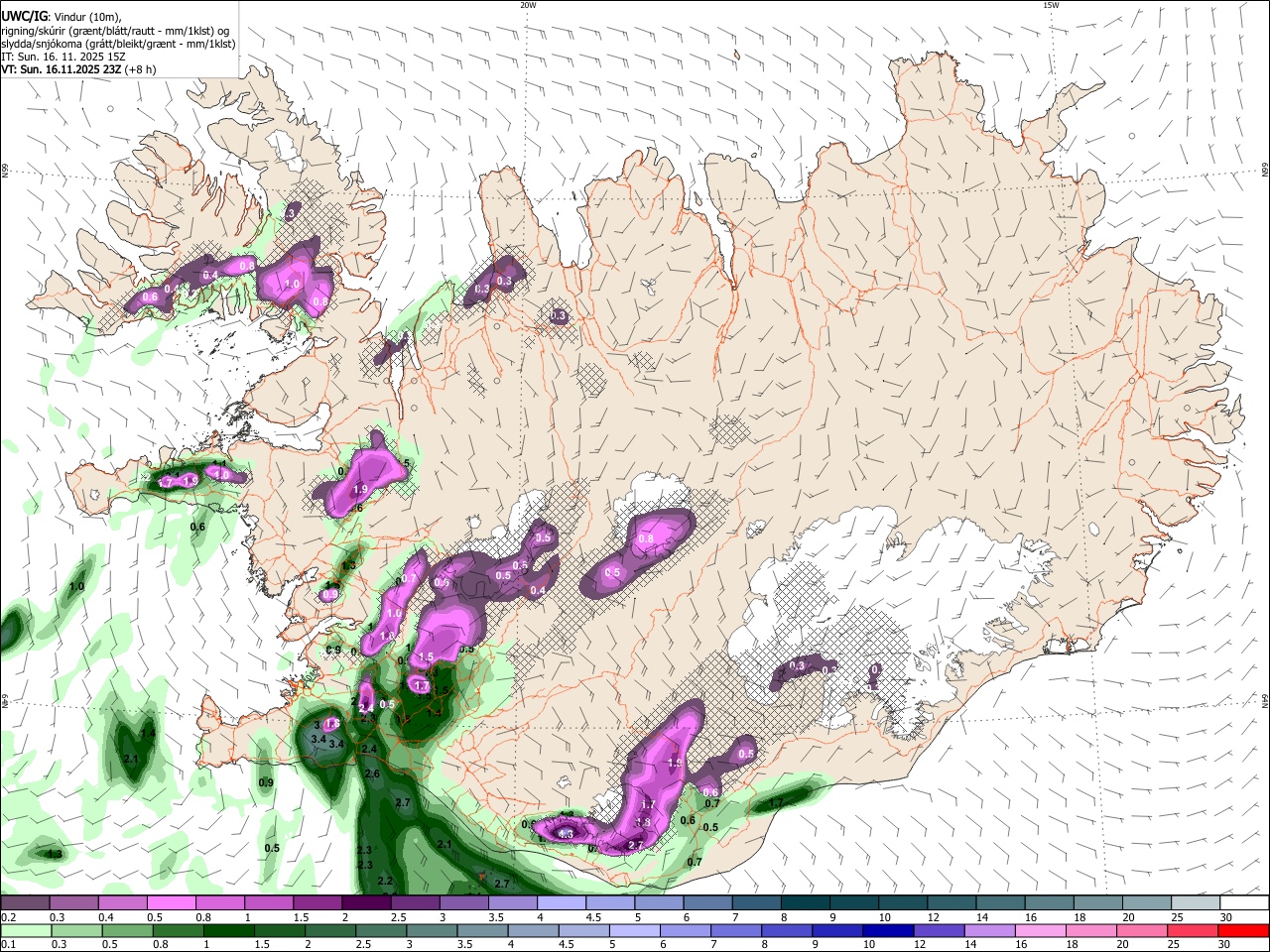The image size is (1270, 952).
Task: Select the upper scale's dark teal 8 swatch
Action: pyautogui.click(x=806, y=903)
